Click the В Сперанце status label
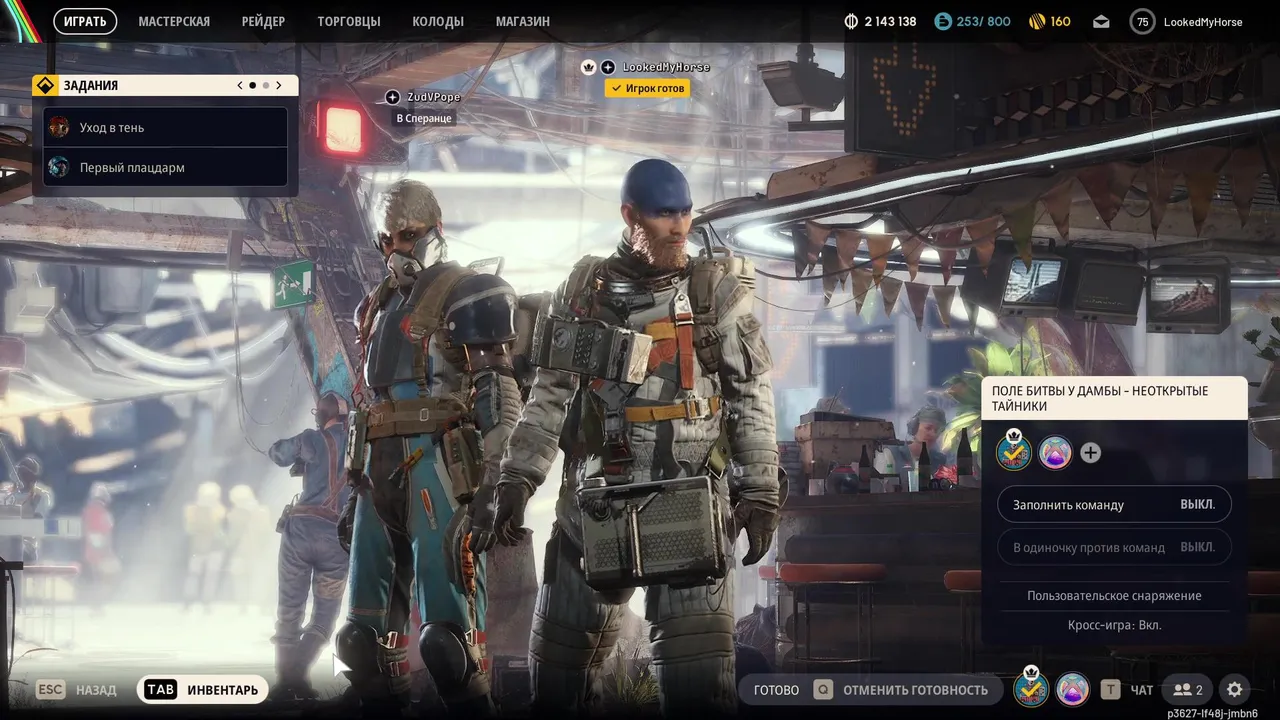This screenshot has width=1280, height=720. (424, 118)
